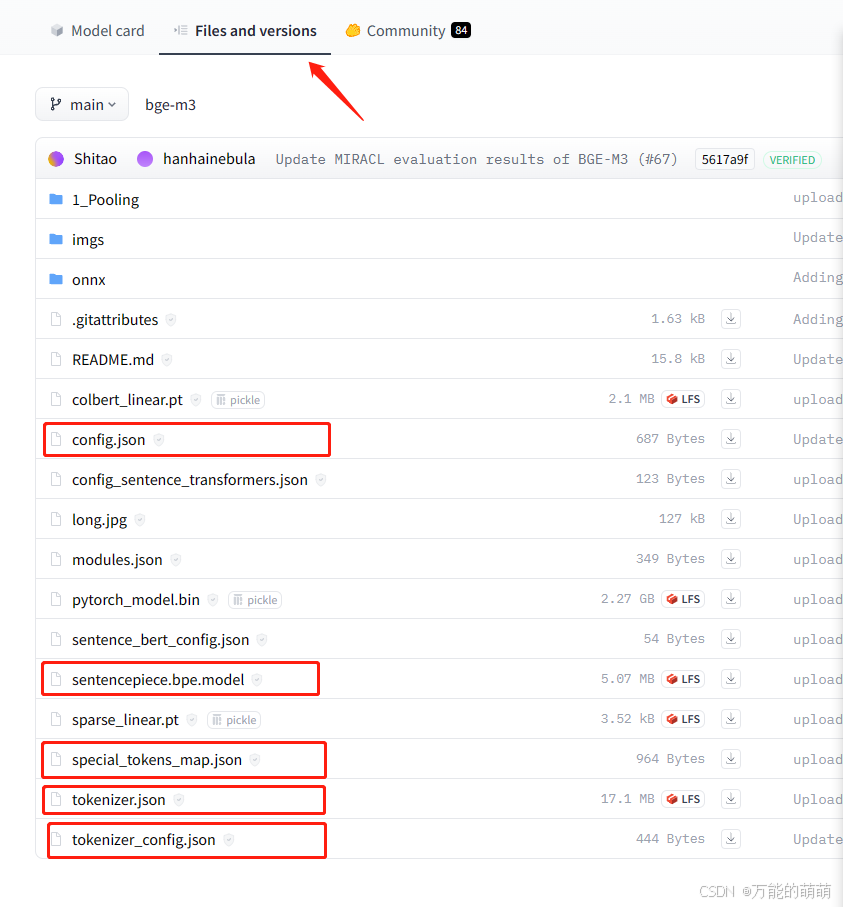Screen dimensions: 843x907
Task: Open the sentencepiece.bpe.model file
Action: (x=158, y=680)
